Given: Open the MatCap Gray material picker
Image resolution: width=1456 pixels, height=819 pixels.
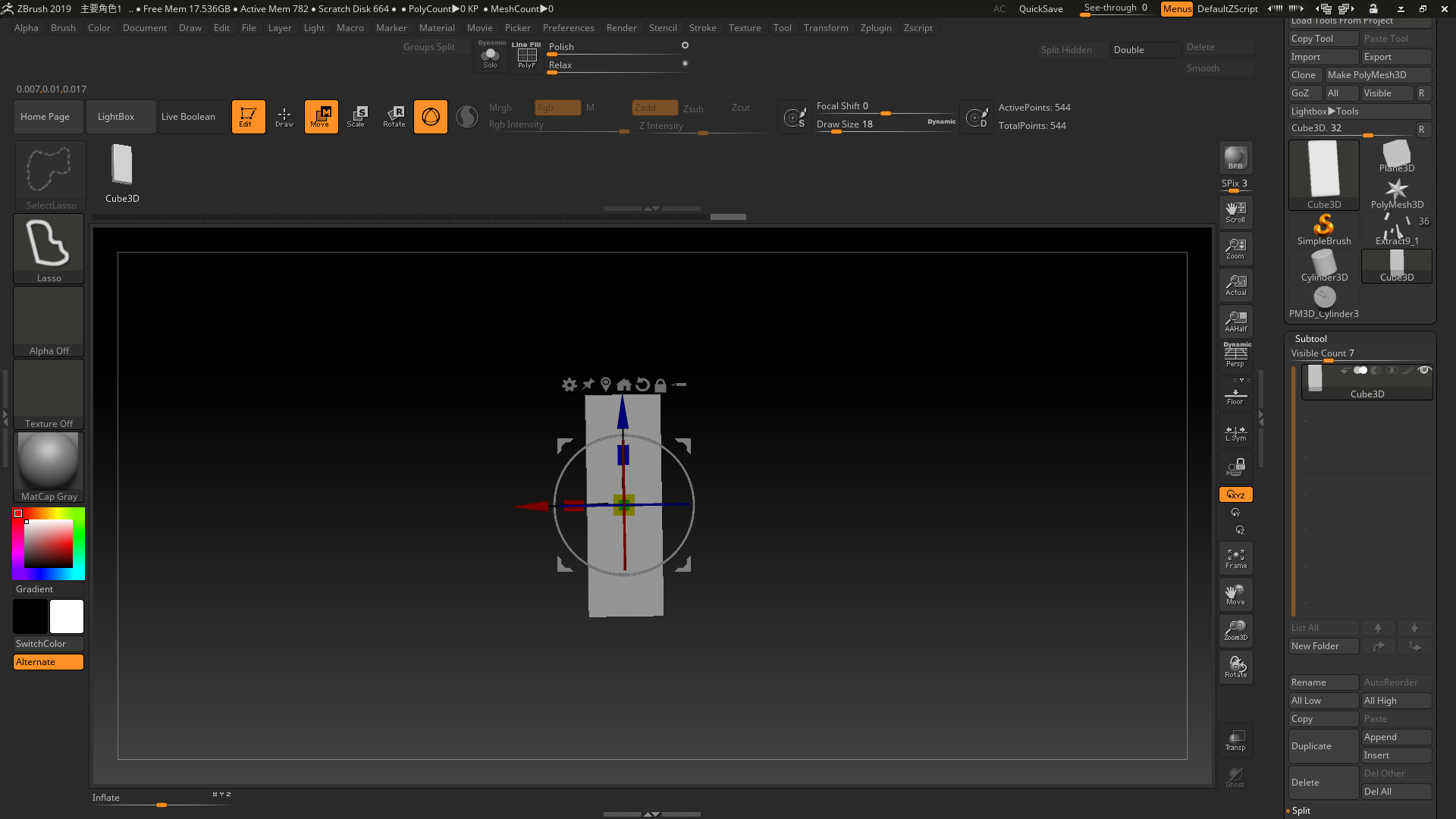Looking at the screenshot, I should [49, 467].
